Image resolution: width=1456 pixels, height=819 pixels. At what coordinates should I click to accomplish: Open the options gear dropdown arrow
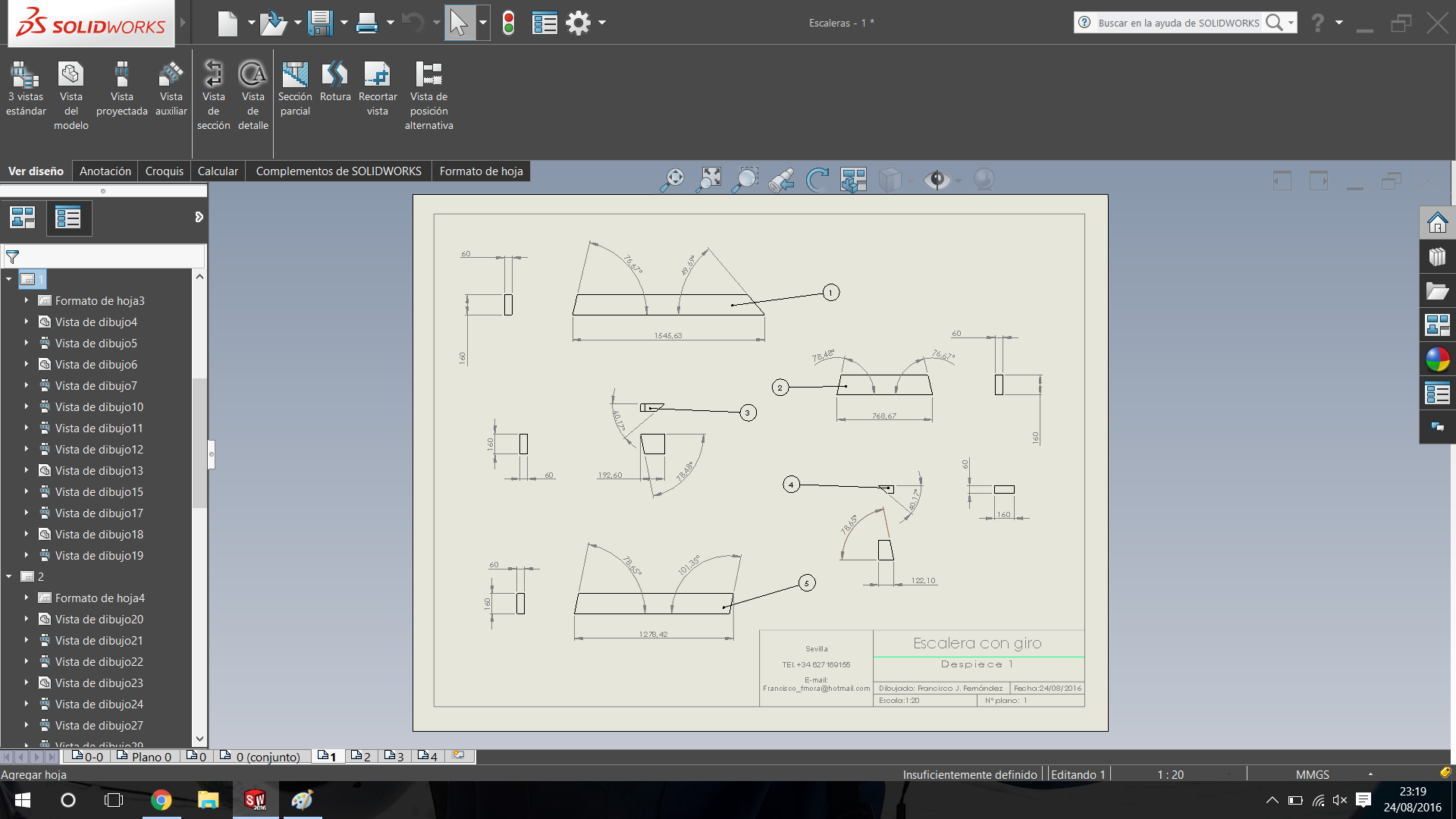602,23
